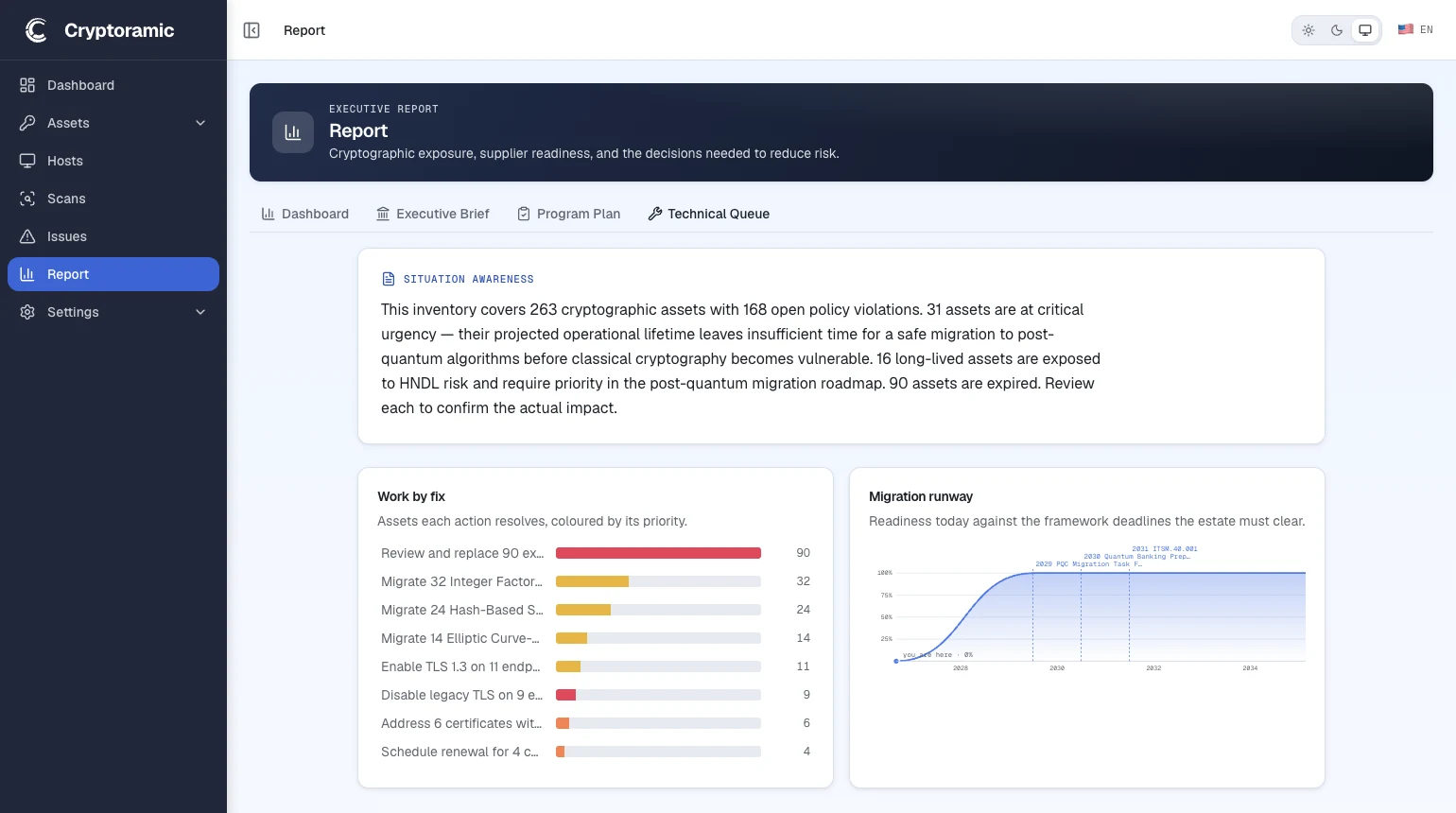The height and width of the screenshot is (813, 1456).
Task: Click the count 90 value
Action: coord(804,553)
